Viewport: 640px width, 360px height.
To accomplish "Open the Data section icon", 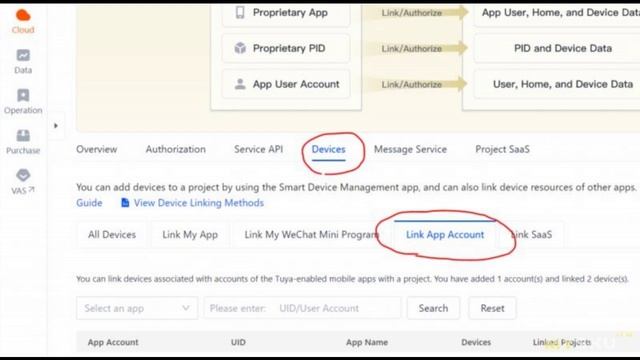I will point(23,56).
